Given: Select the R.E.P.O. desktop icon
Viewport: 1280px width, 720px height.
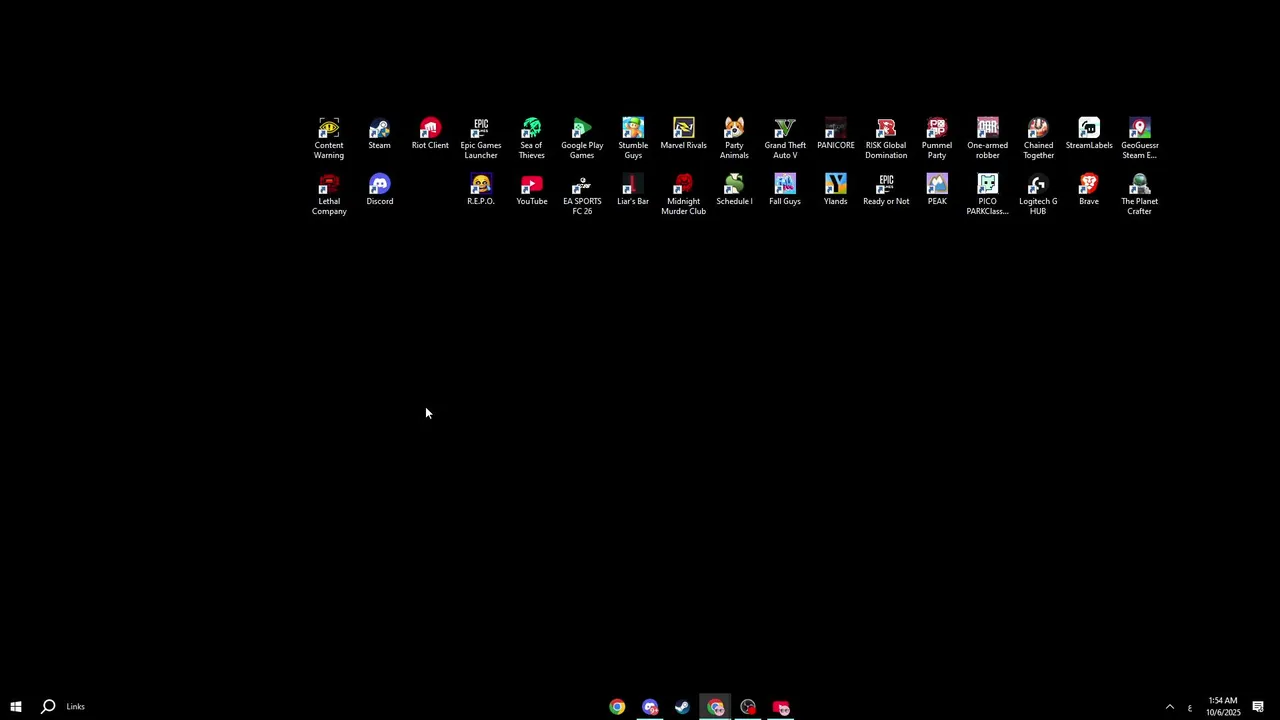Looking at the screenshot, I should (x=481, y=190).
